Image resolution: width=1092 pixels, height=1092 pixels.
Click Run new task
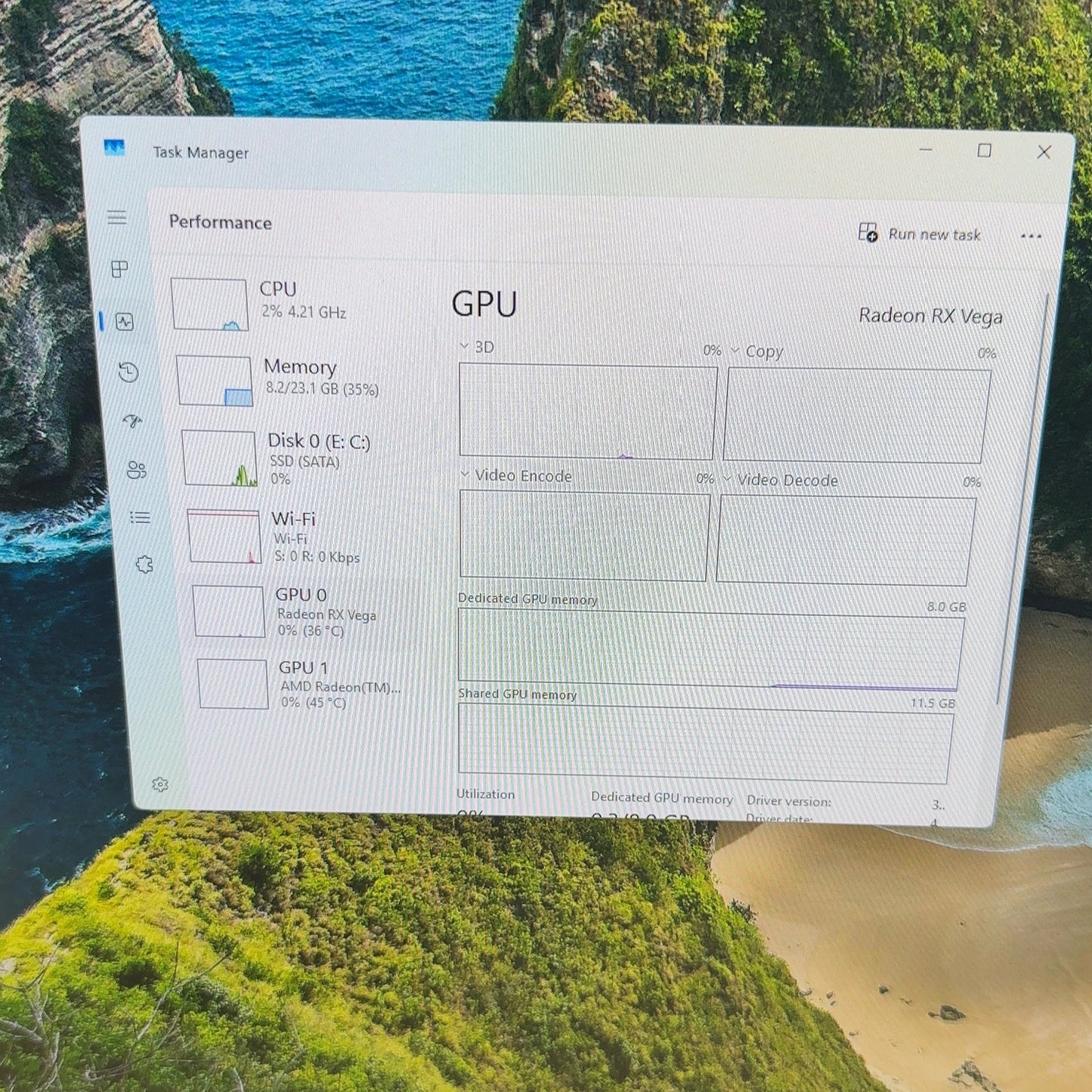coord(920,234)
